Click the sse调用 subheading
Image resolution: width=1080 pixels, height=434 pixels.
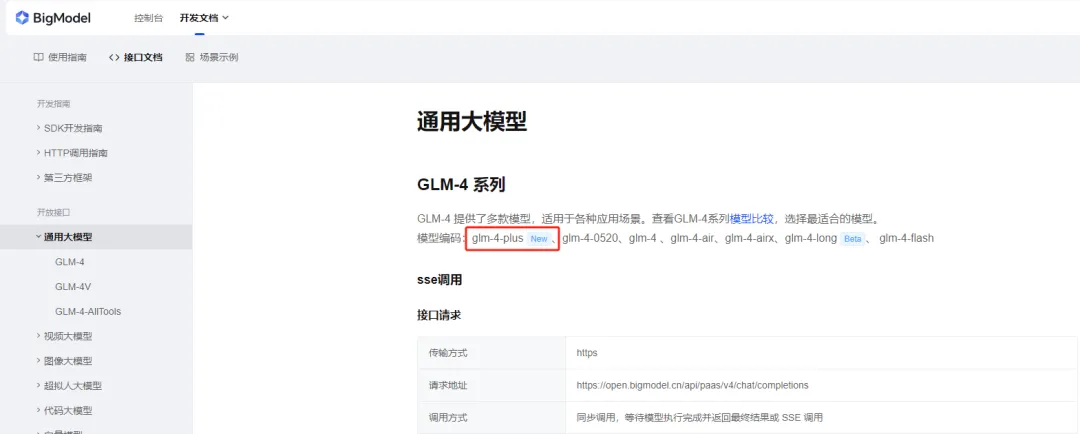tap(439, 280)
